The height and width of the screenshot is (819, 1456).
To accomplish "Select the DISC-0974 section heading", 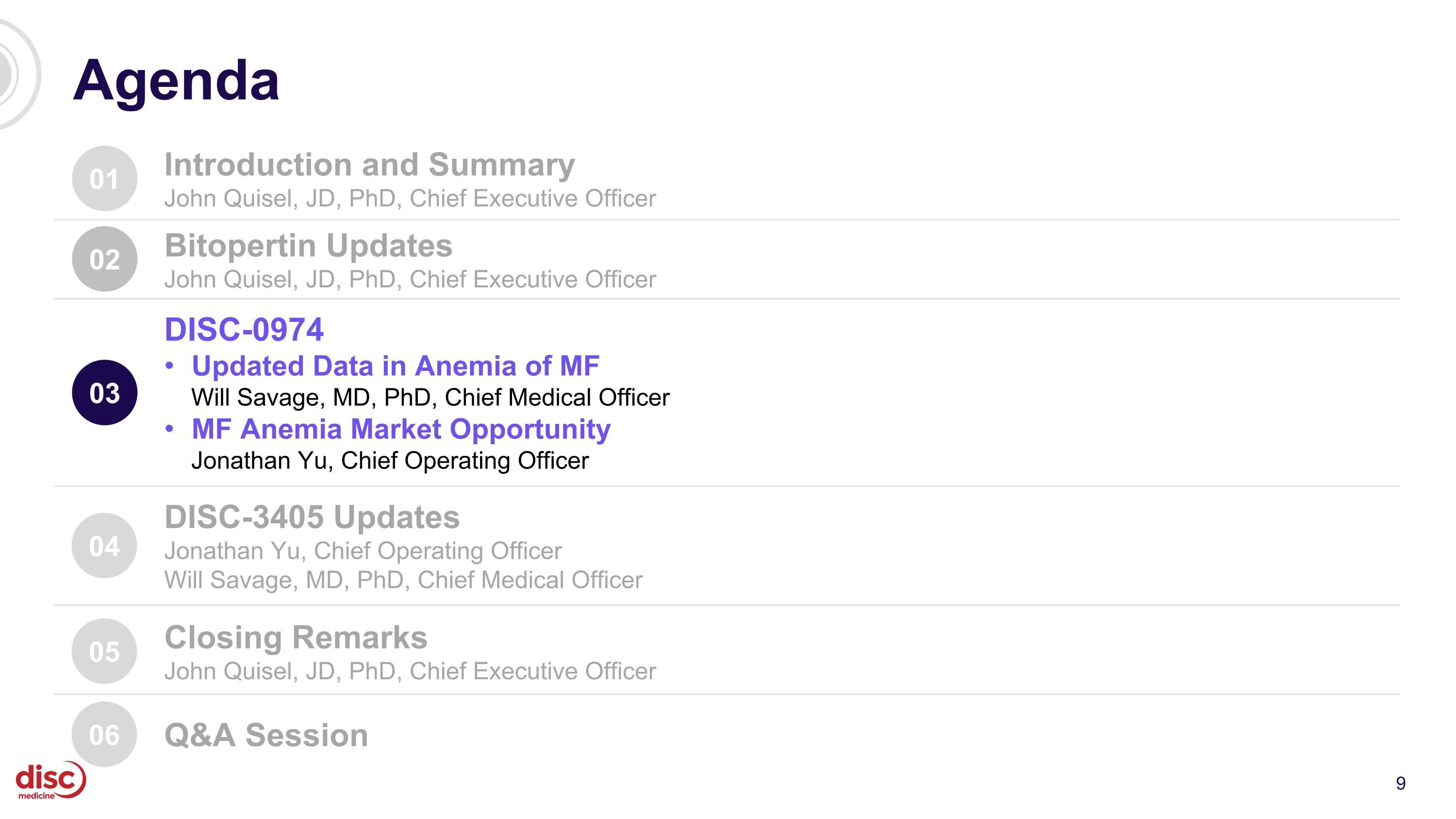I will (x=244, y=329).
